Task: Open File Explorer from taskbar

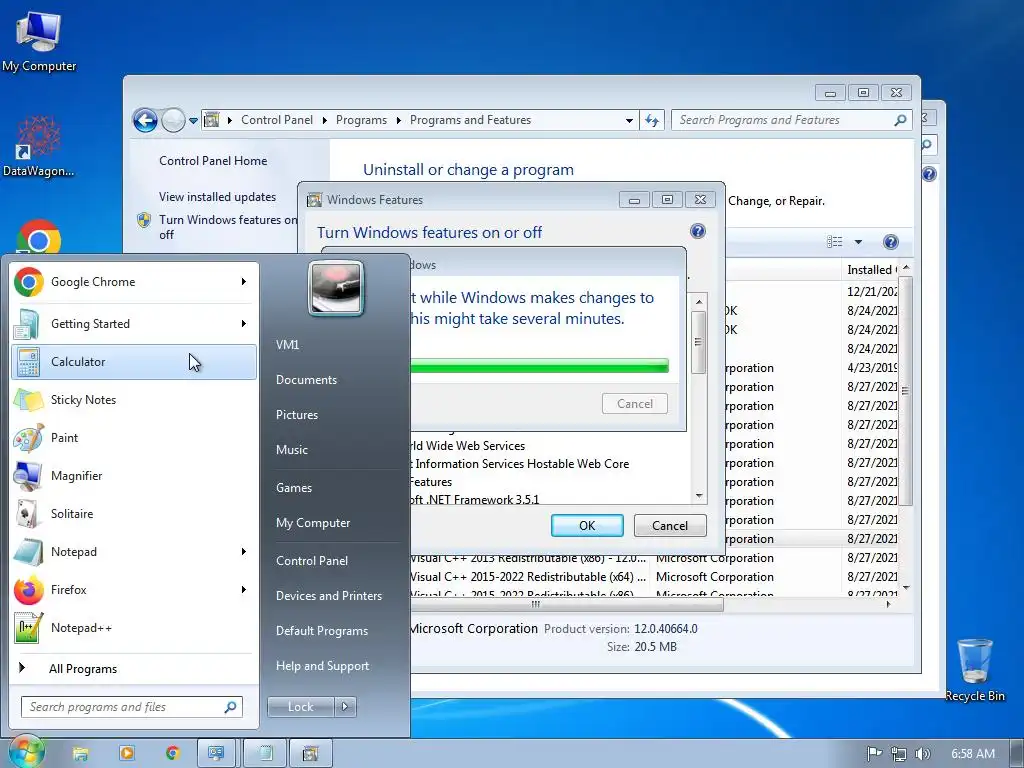Action: 80,754
